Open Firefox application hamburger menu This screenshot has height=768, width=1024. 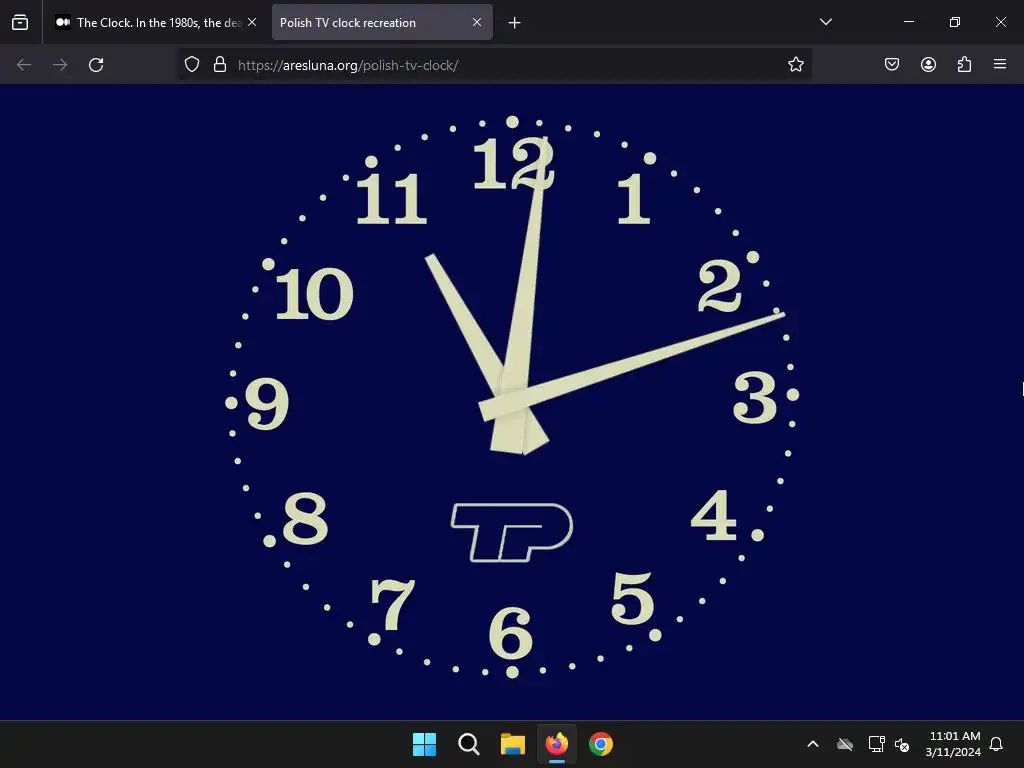(x=1000, y=64)
